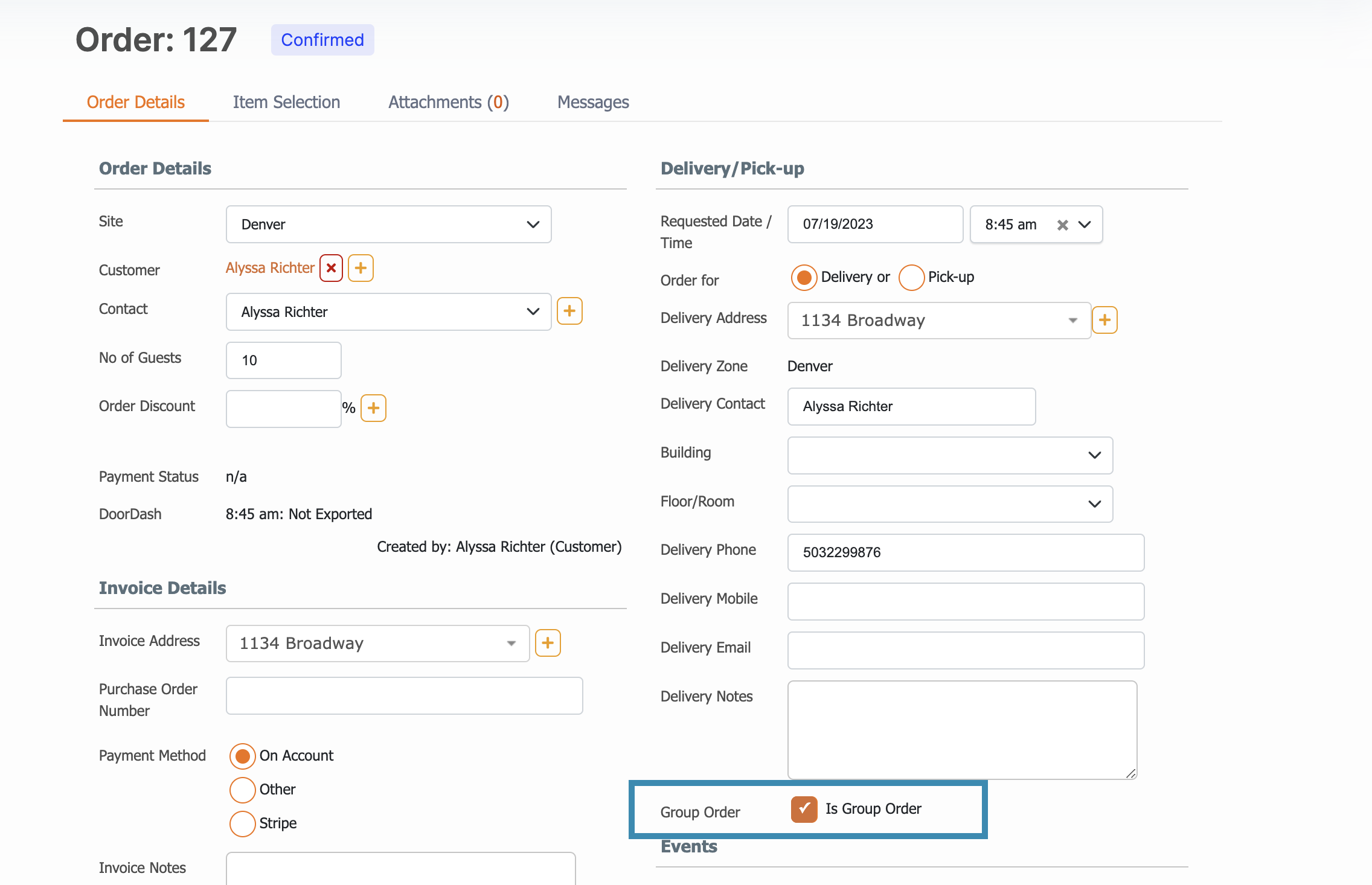Open the Site dropdown showing Denver

[x=388, y=225]
